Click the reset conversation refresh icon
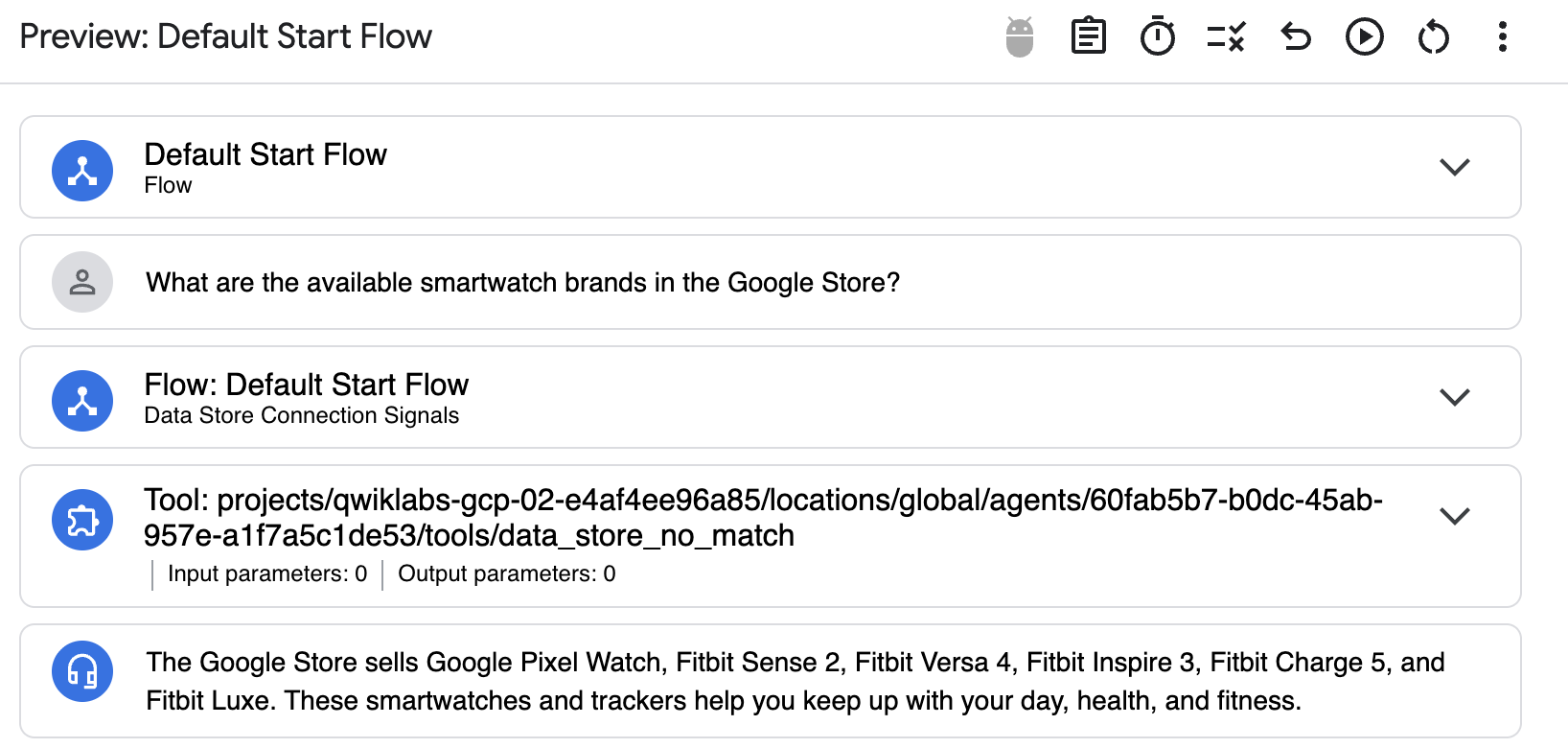 1433,37
